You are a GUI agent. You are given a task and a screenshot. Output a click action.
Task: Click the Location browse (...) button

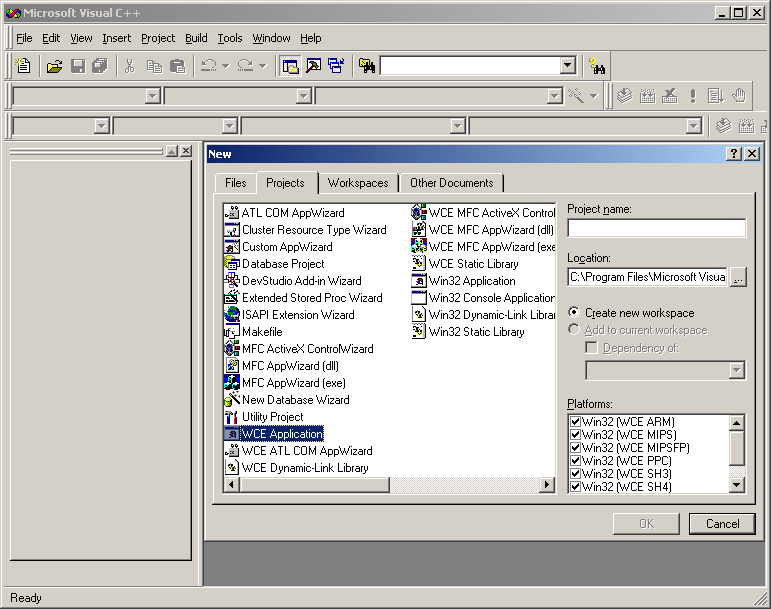point(738,277)
